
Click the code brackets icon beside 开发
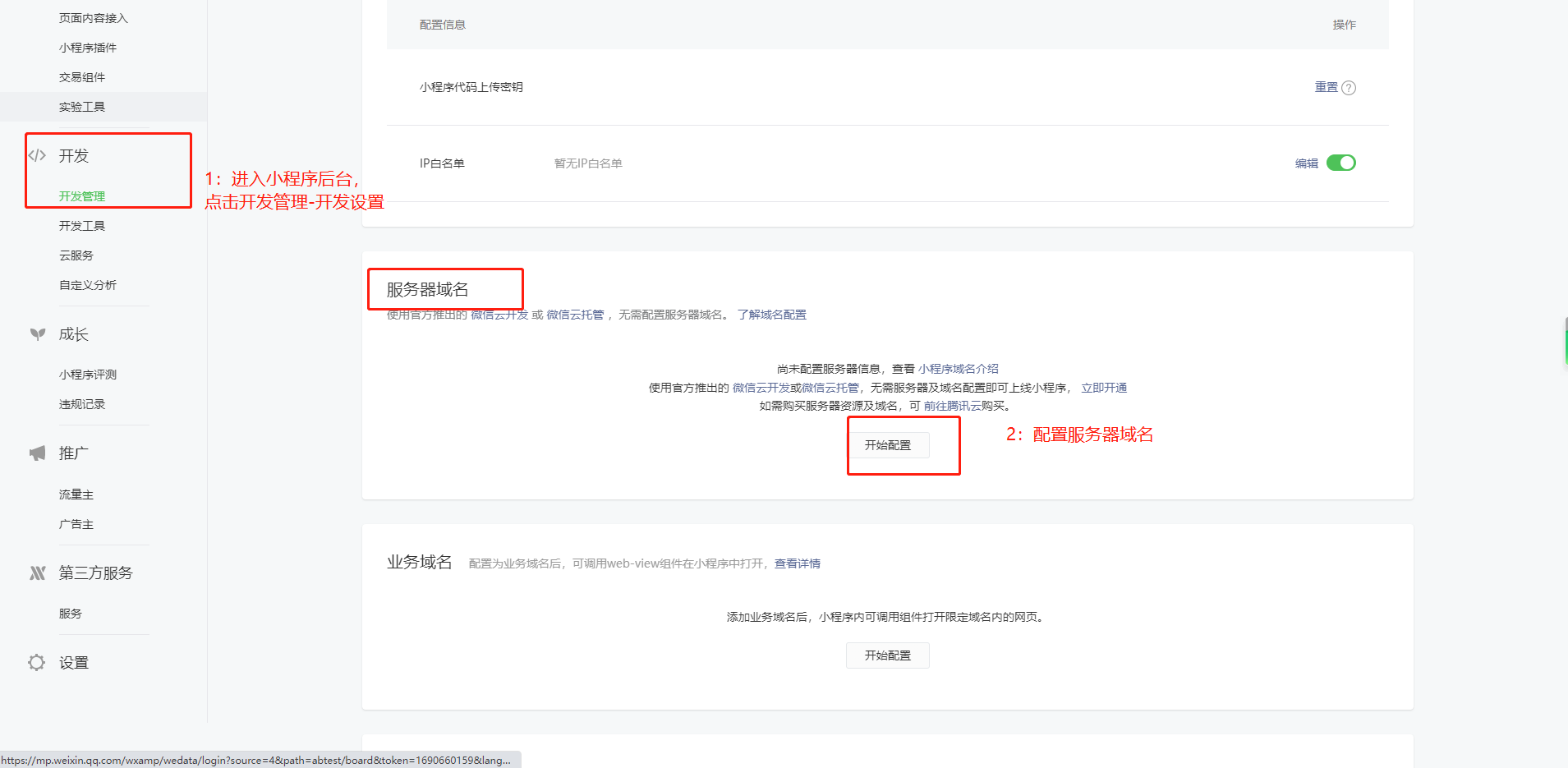[37, 156]
